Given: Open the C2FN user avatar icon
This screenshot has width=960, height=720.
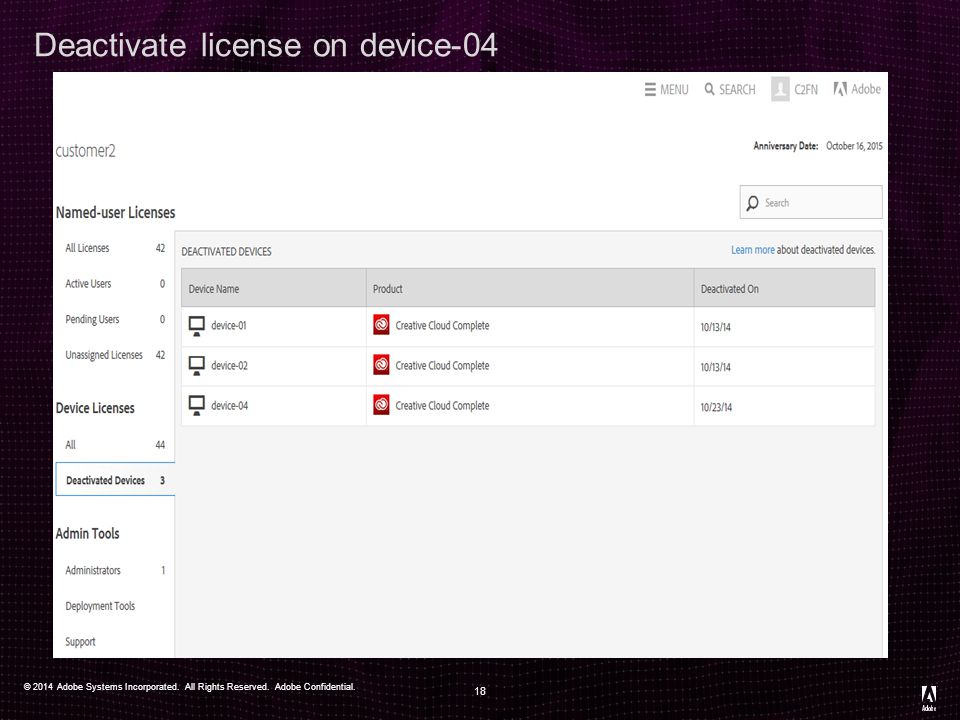Looking at the screenshot, I should [x=780, y=89].
